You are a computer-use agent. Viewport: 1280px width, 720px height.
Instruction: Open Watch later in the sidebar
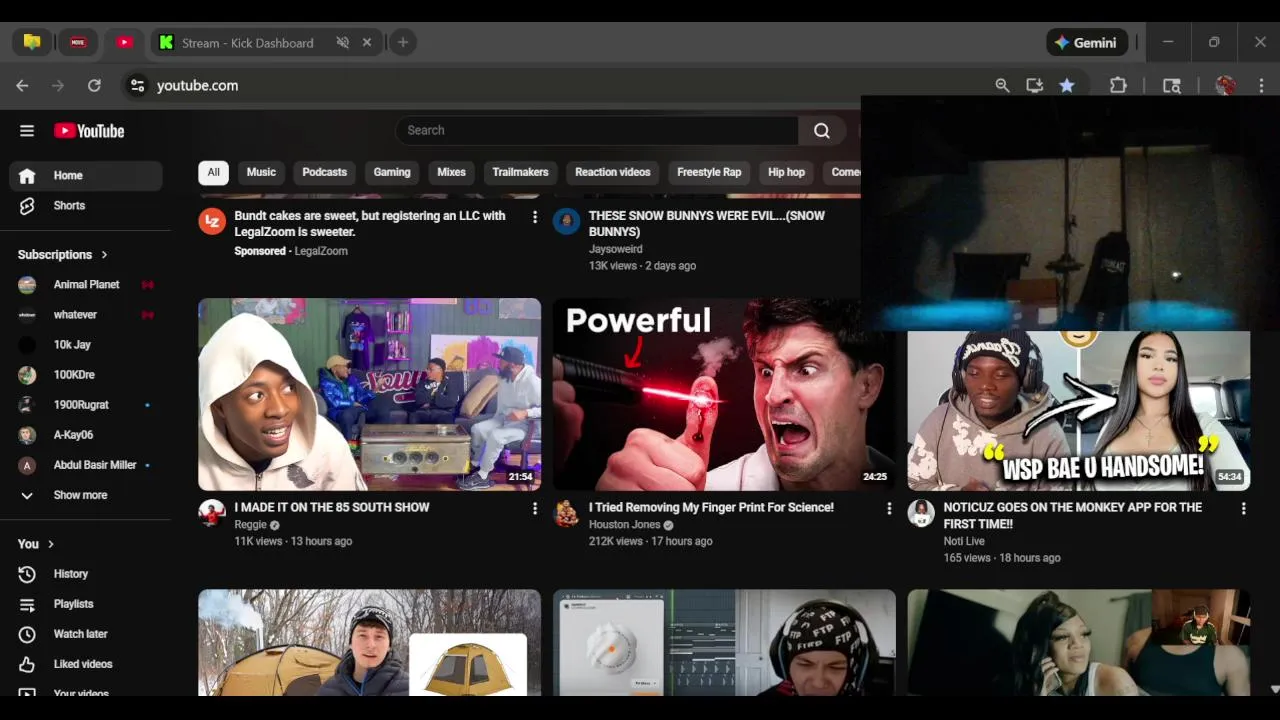click(x=86, y=634)
